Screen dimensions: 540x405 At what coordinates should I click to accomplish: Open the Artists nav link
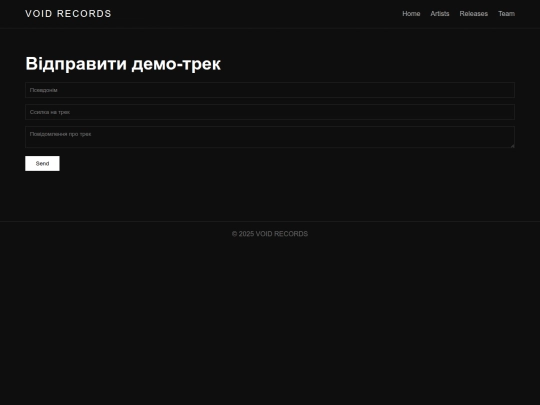(x=440, y=14)
